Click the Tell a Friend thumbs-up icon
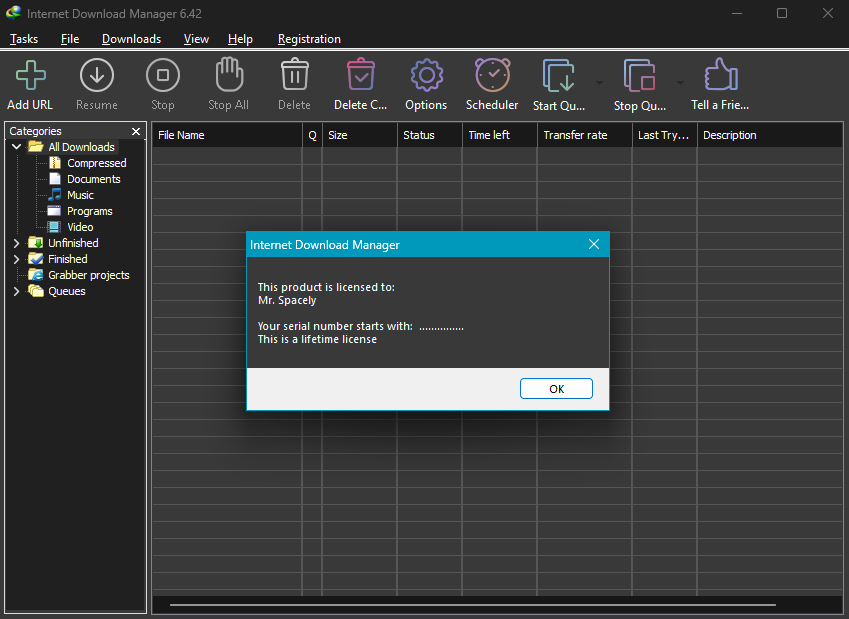The width and height of the screenshot is (849, 619). click(x=721, y=75)
